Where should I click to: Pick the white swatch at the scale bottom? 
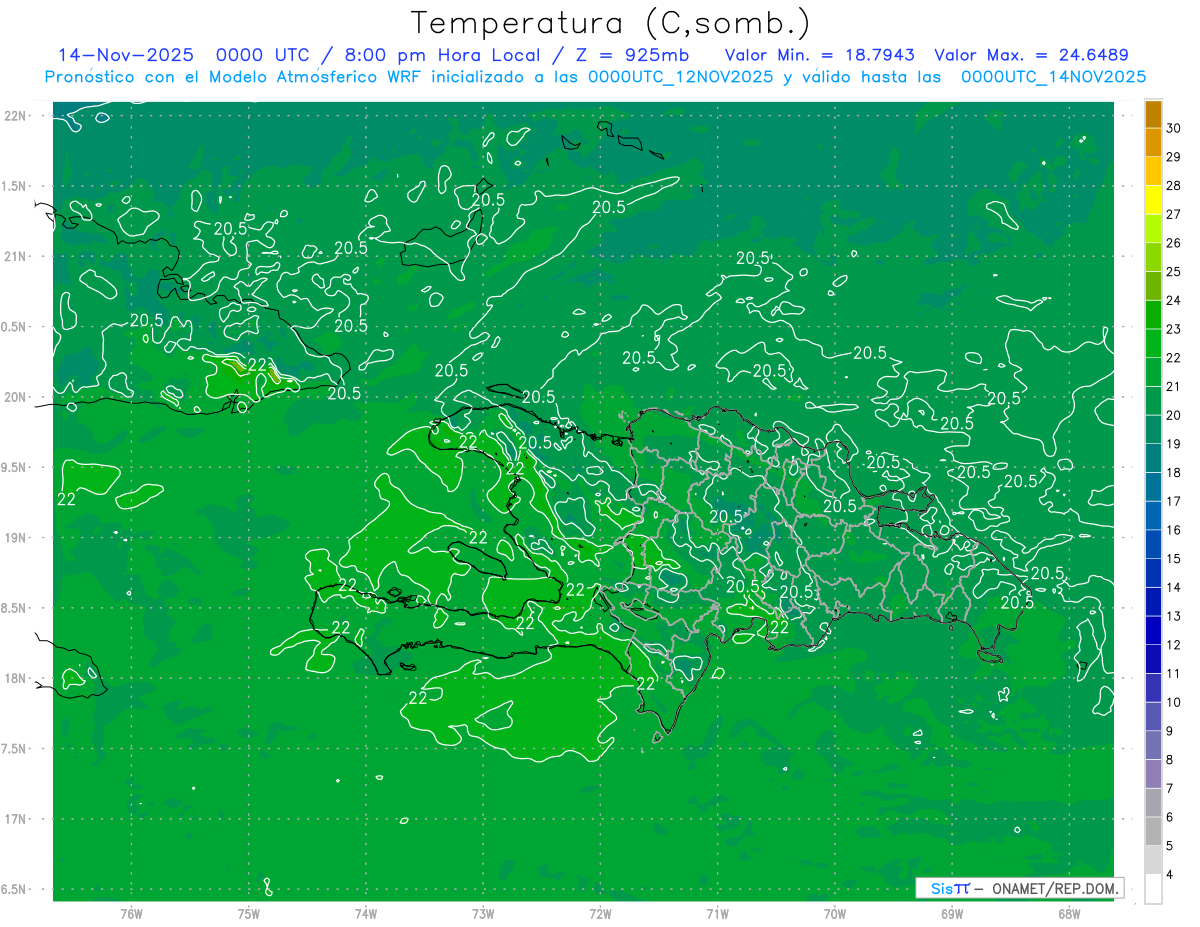1153,889
